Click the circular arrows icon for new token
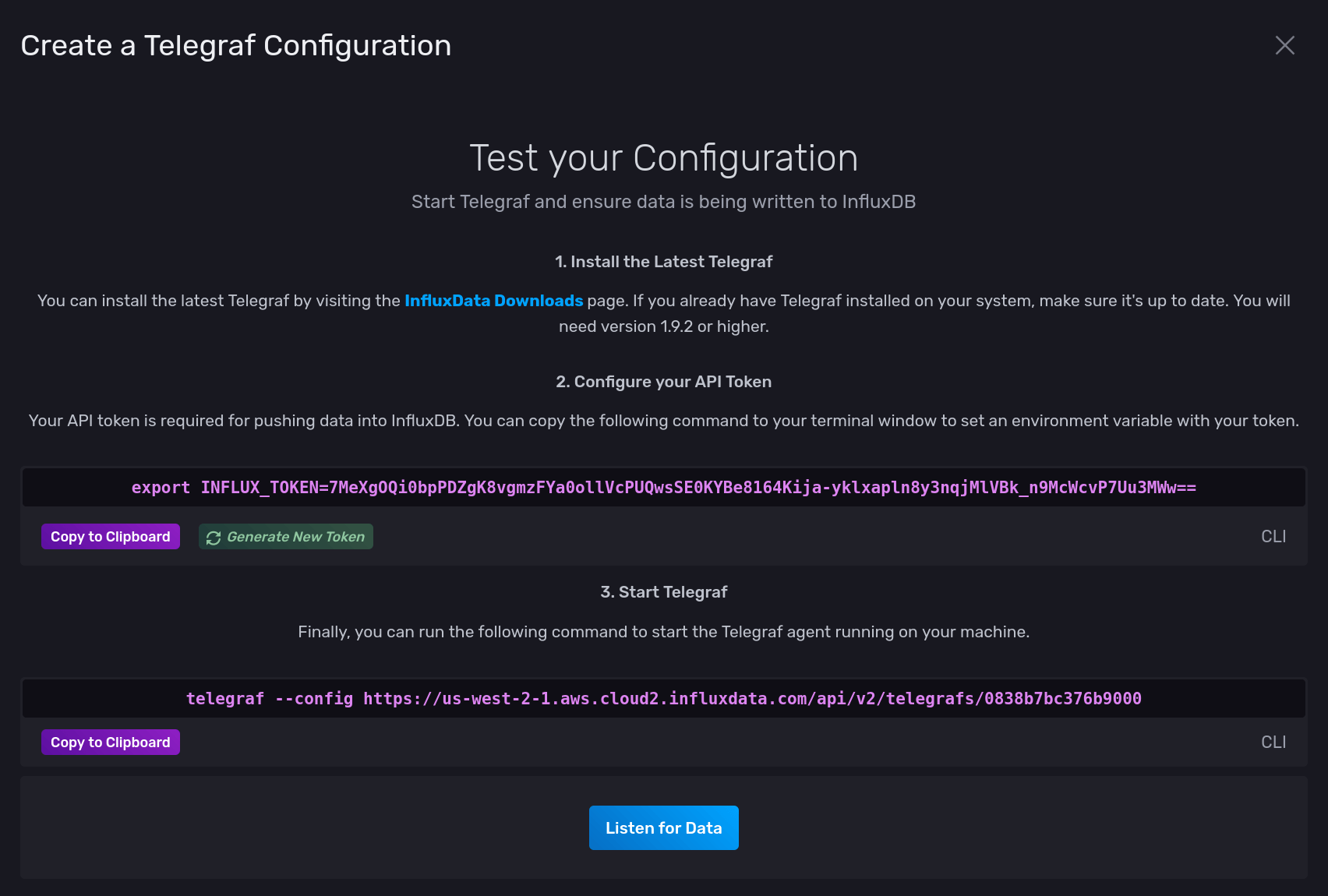1328x896 pixels. tap(213, 536)
